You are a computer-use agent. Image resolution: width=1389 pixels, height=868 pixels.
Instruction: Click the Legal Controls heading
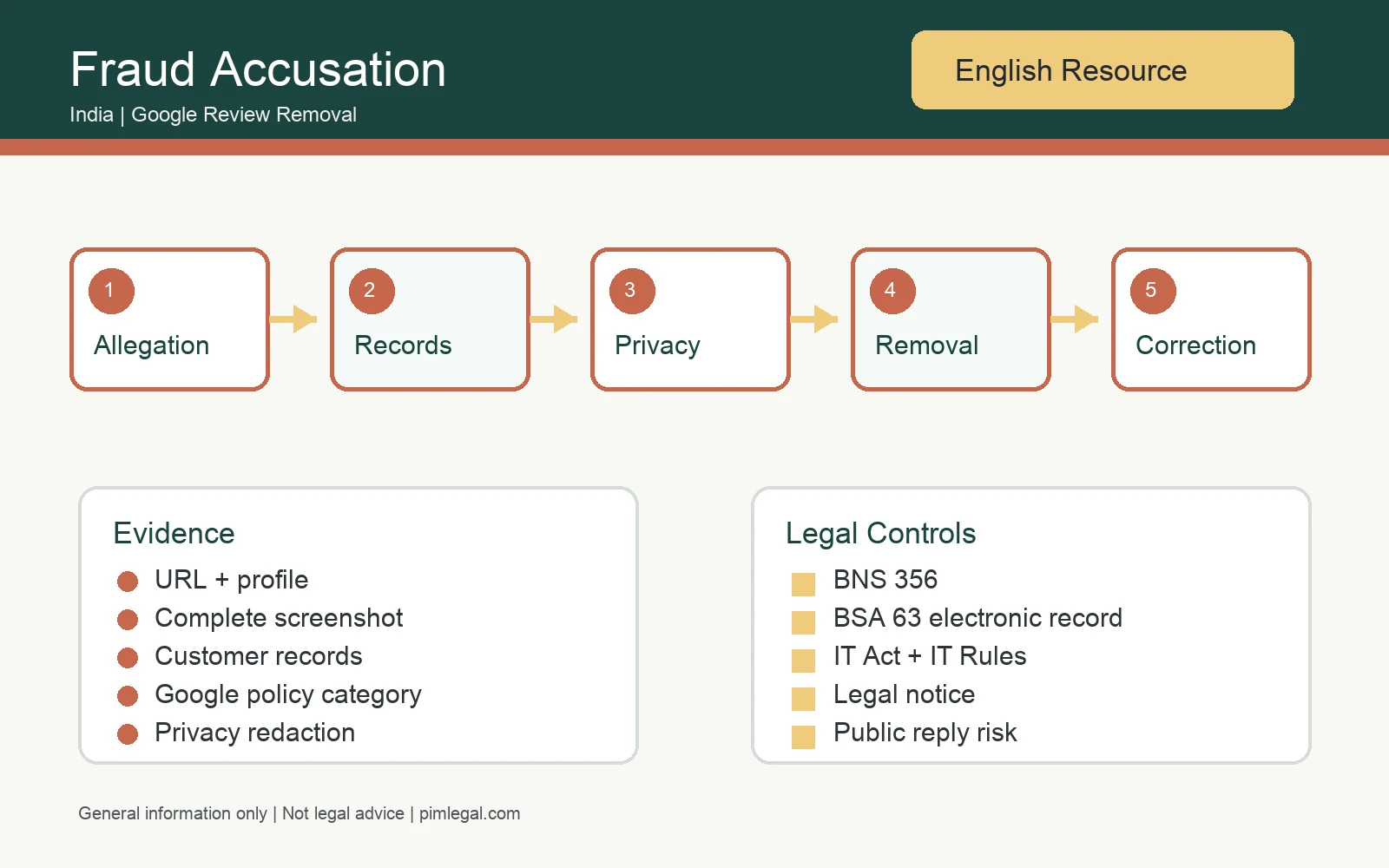pos(880,533)
